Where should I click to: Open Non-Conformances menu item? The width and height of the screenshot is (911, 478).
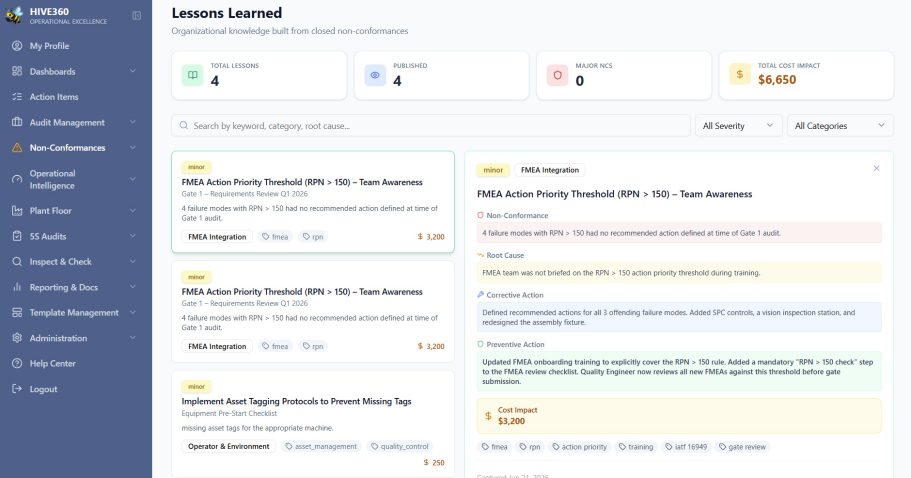click(76, 148)
